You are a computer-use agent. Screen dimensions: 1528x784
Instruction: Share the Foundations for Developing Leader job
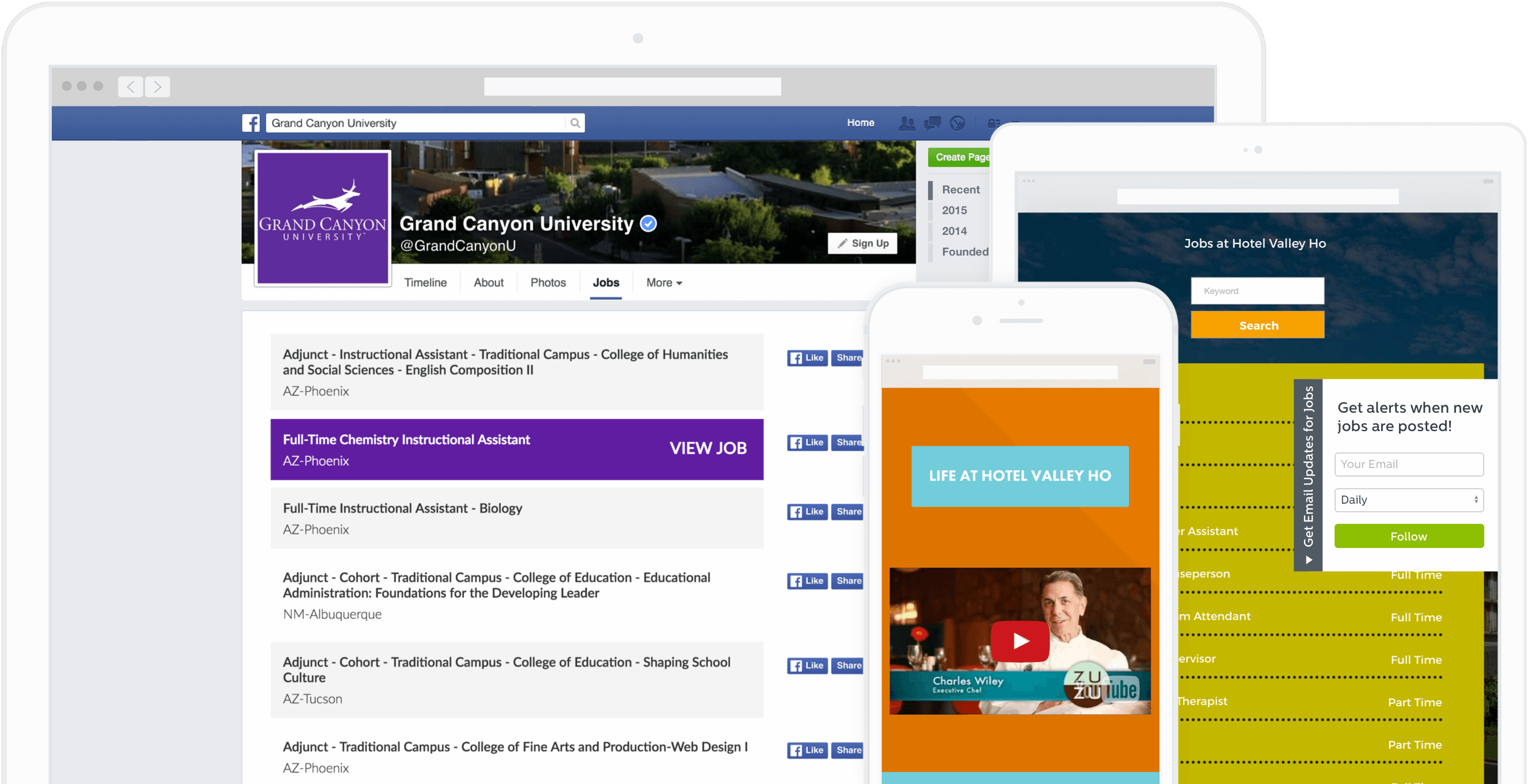click(847, 581)
